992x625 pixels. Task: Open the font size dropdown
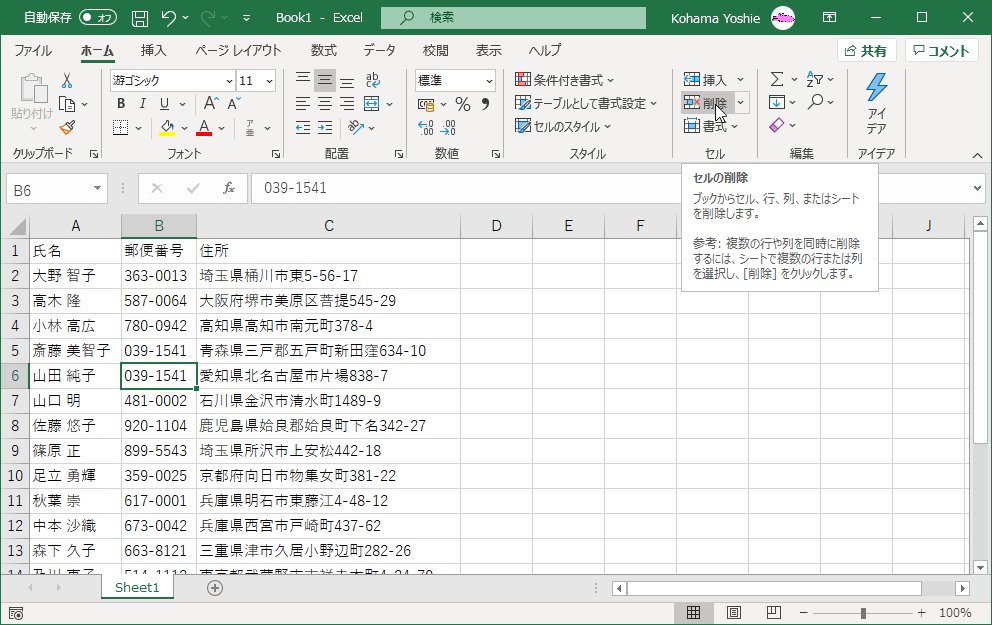tap(270, 81)
